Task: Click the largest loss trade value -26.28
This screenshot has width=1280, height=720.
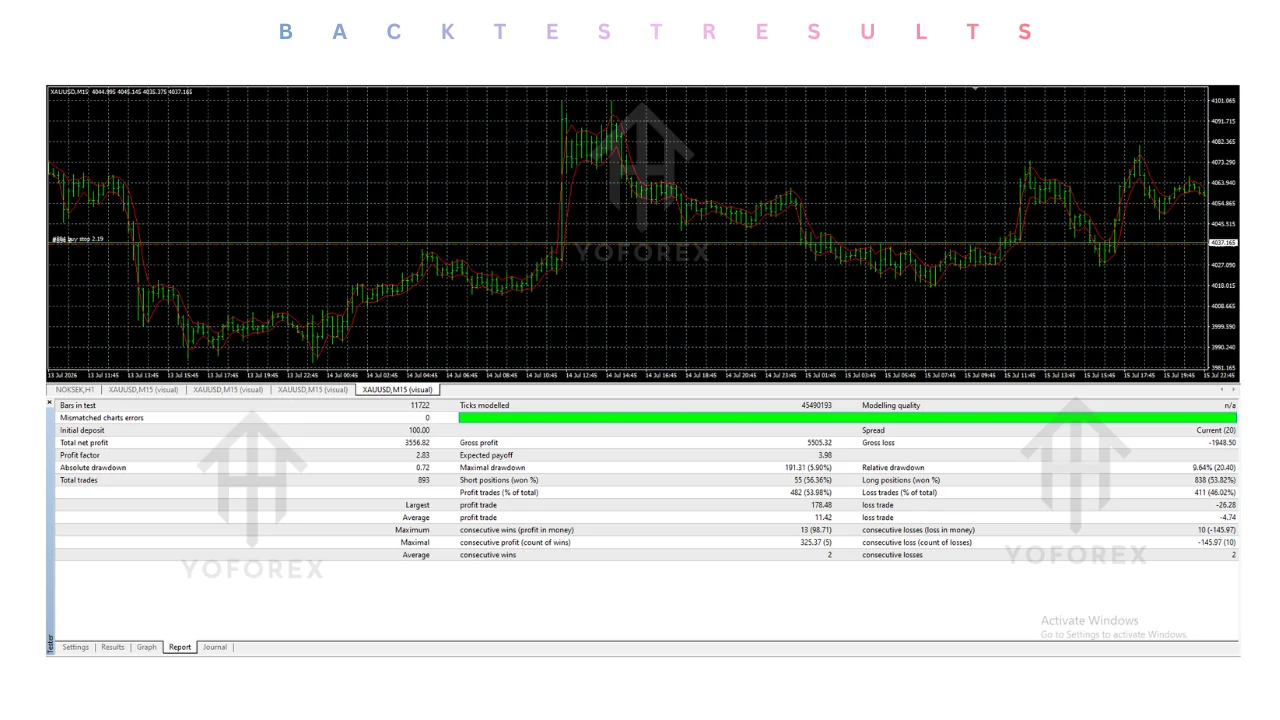Action: pyautogui.click(x=1227, y=505)
